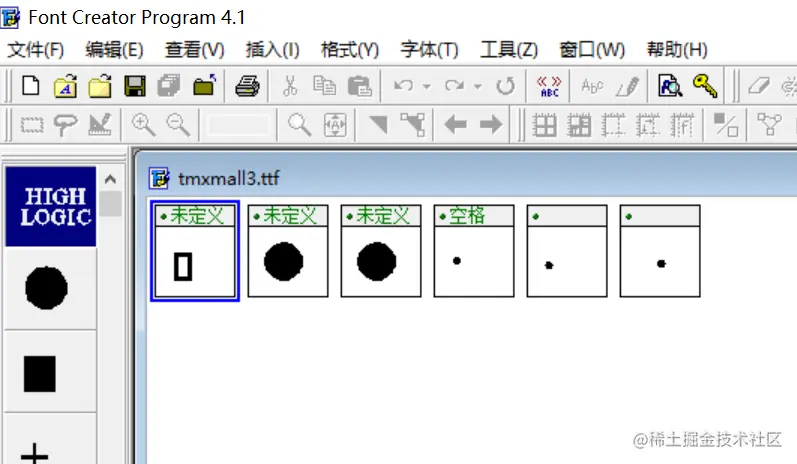Go to previous glyph with left arrow
The width and height of the screenshot is (797, 464).
coord(455,125)
